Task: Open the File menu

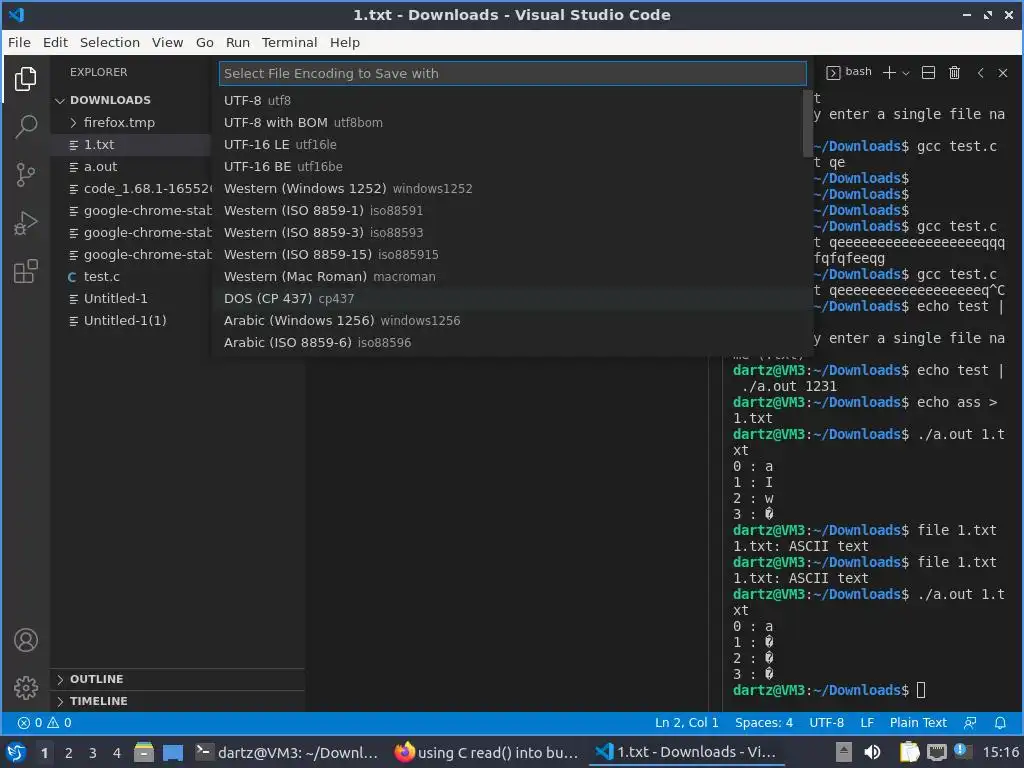Action: [19, 42]
